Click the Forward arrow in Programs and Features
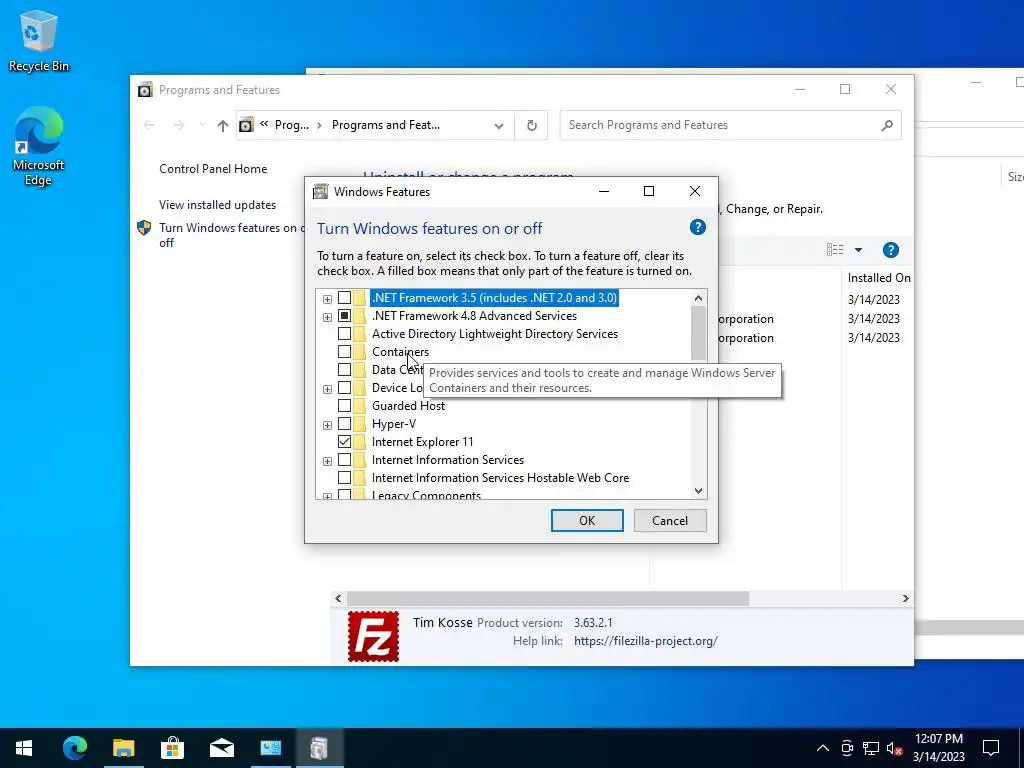 click(x=178, y=125)
